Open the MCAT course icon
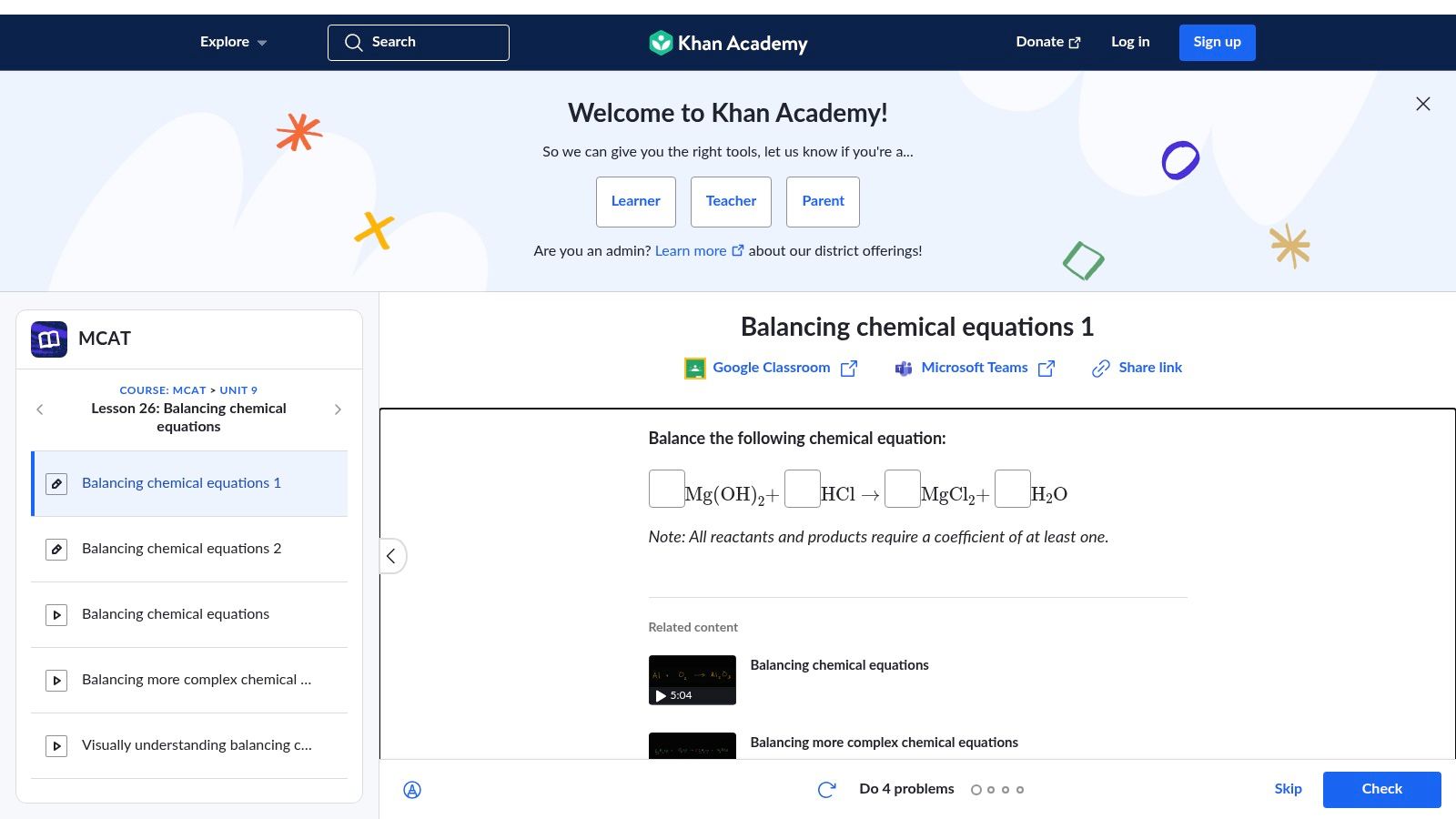The width and height of the screenshot is (1456, 819). pos(49,339)
